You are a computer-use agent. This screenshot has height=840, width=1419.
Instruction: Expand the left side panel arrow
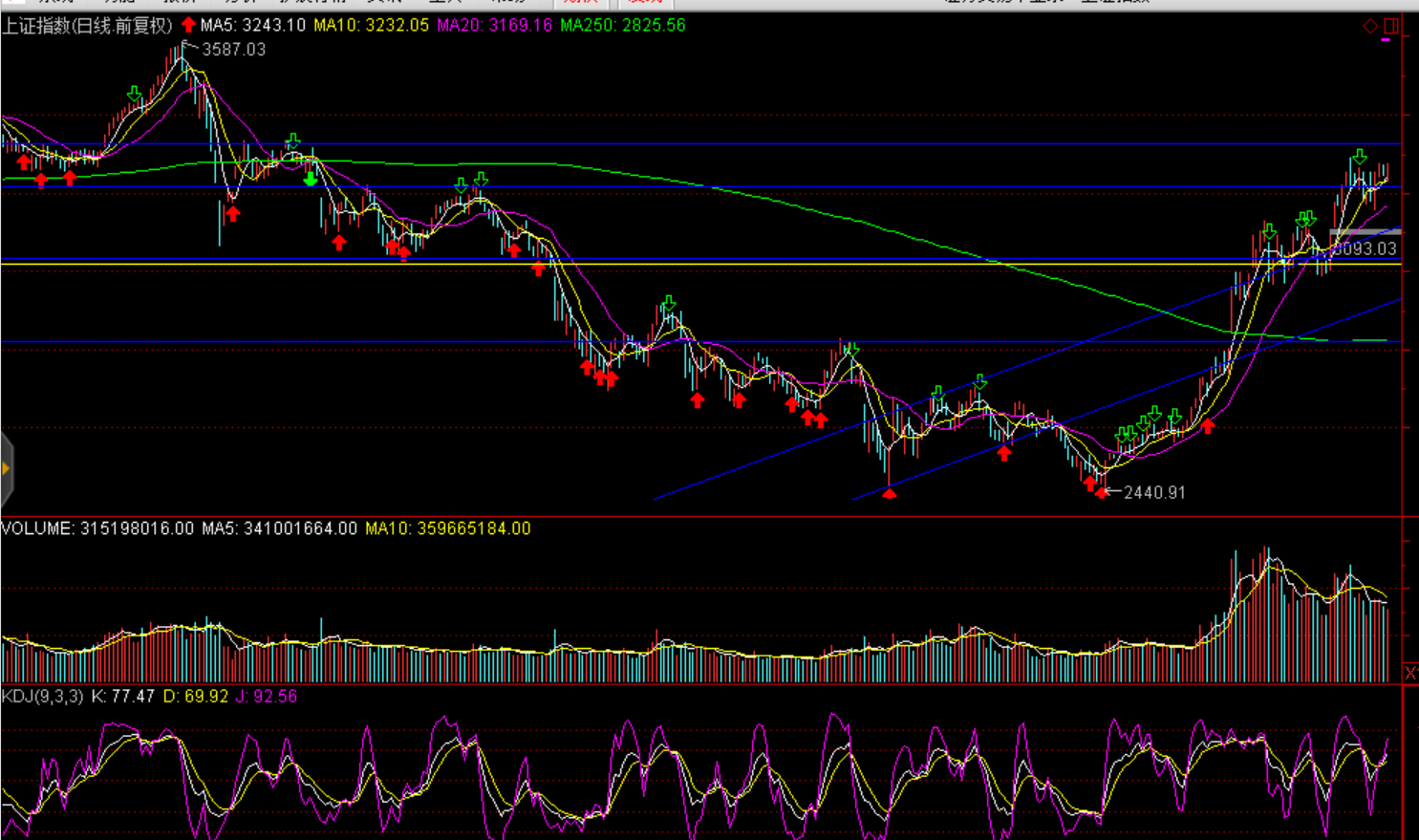click(6, 468)
